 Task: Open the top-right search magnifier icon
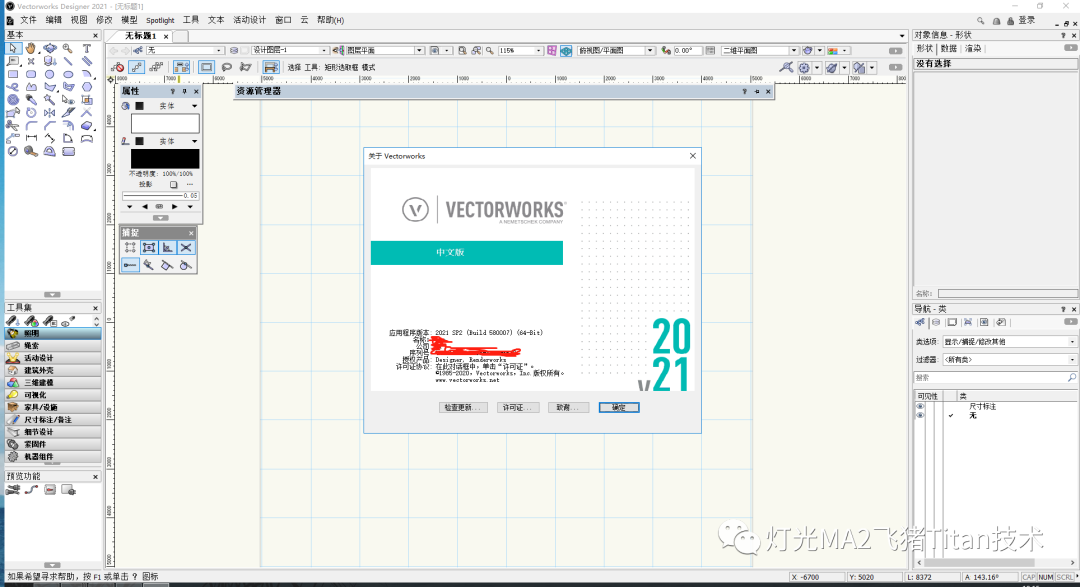(x=980, y=21)
